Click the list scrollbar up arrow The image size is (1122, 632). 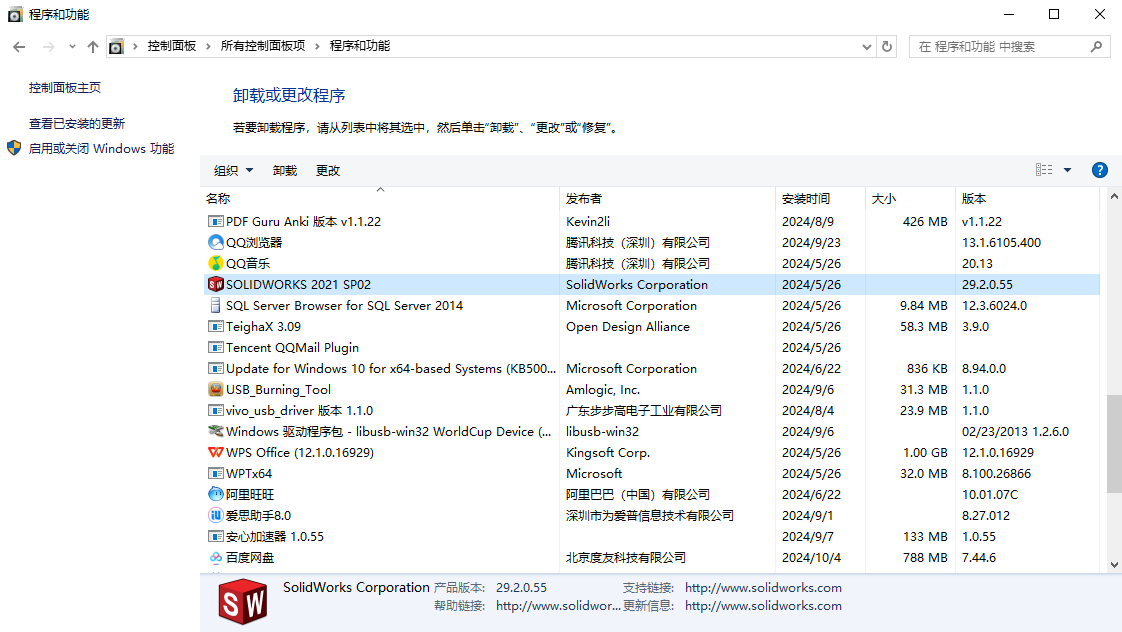coord(1114,196)
